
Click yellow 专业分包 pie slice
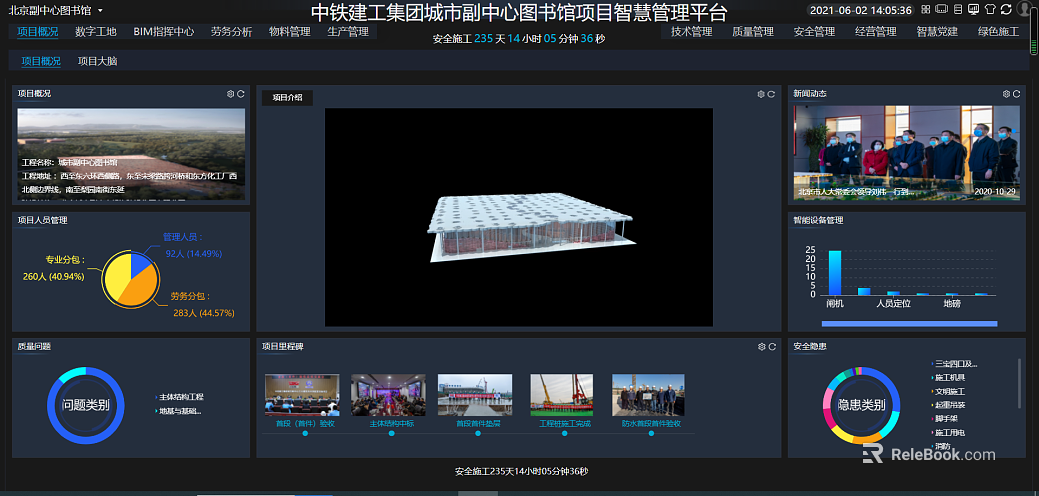click(x=117, y=277)
